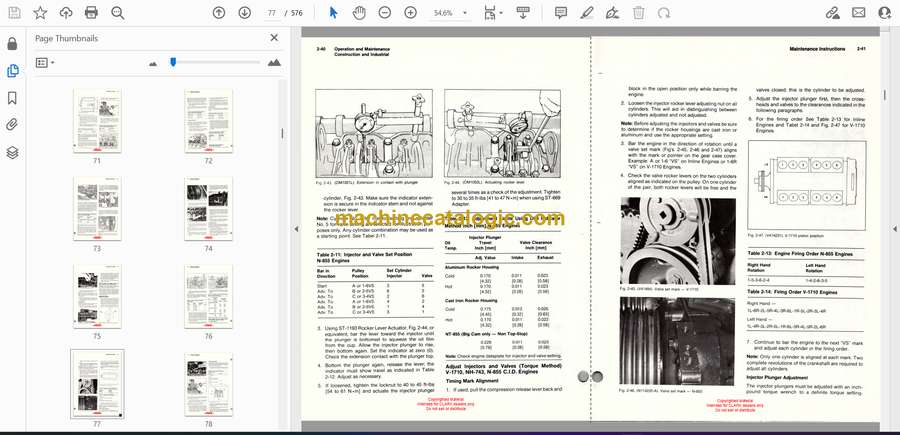This screenshot has height=435, width=900.
Task: Close the Page Thumbnails panel
Action: 275,38
